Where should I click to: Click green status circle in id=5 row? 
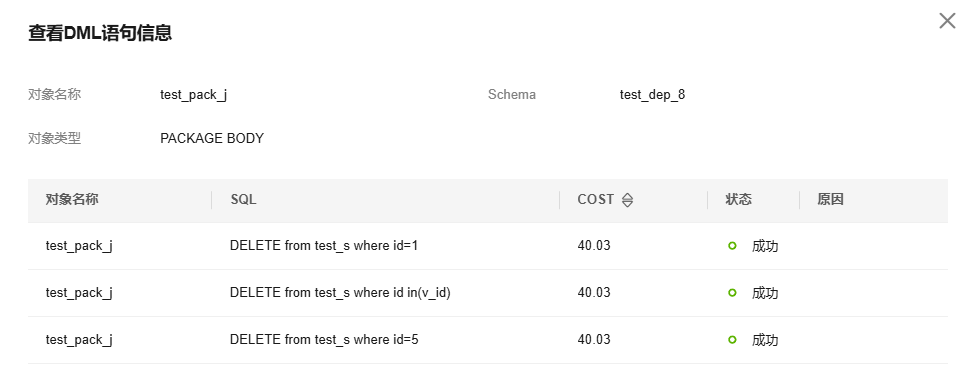732,339
